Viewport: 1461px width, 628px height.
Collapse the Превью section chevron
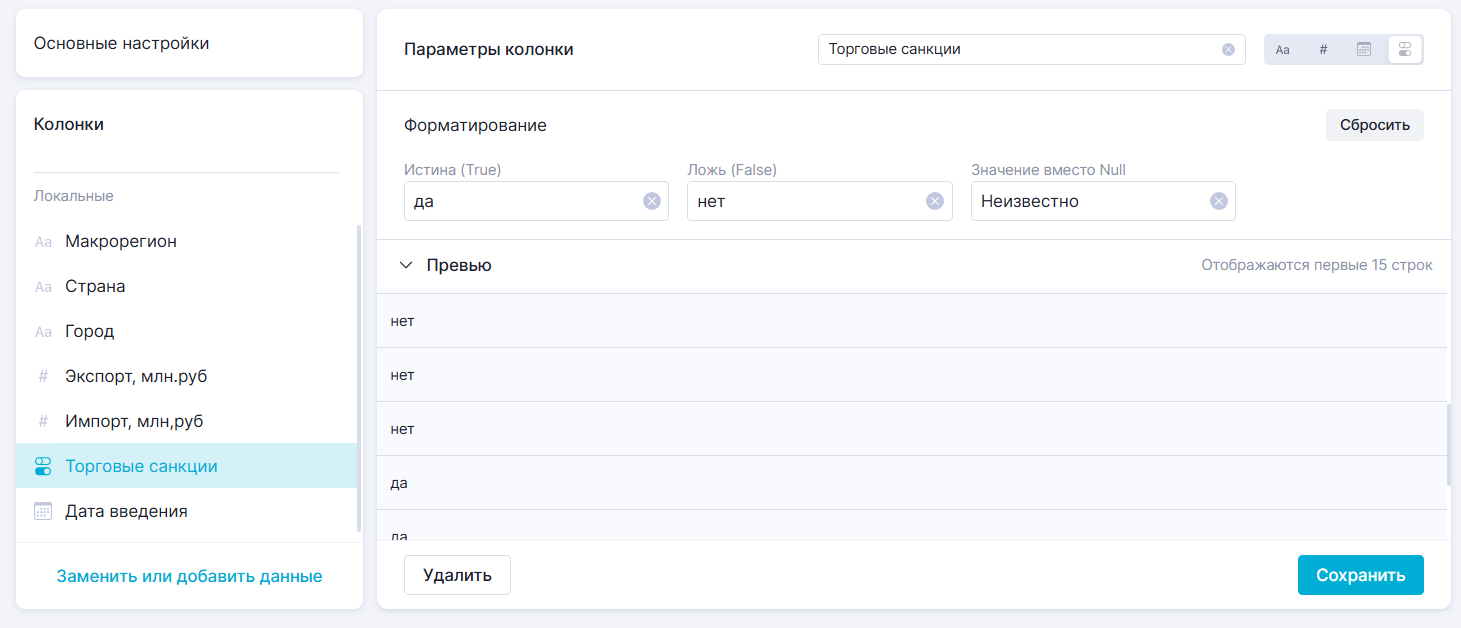pyautogui.click(x=406, y=266)
